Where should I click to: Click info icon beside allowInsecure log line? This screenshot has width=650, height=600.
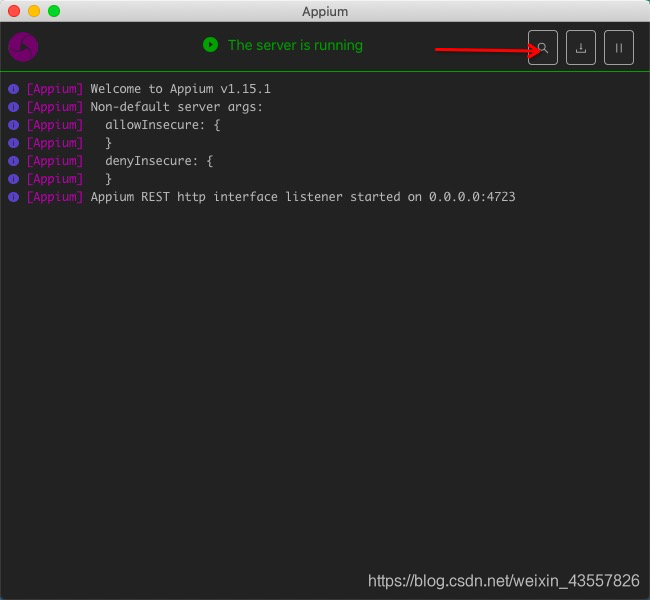click(14, 125)
